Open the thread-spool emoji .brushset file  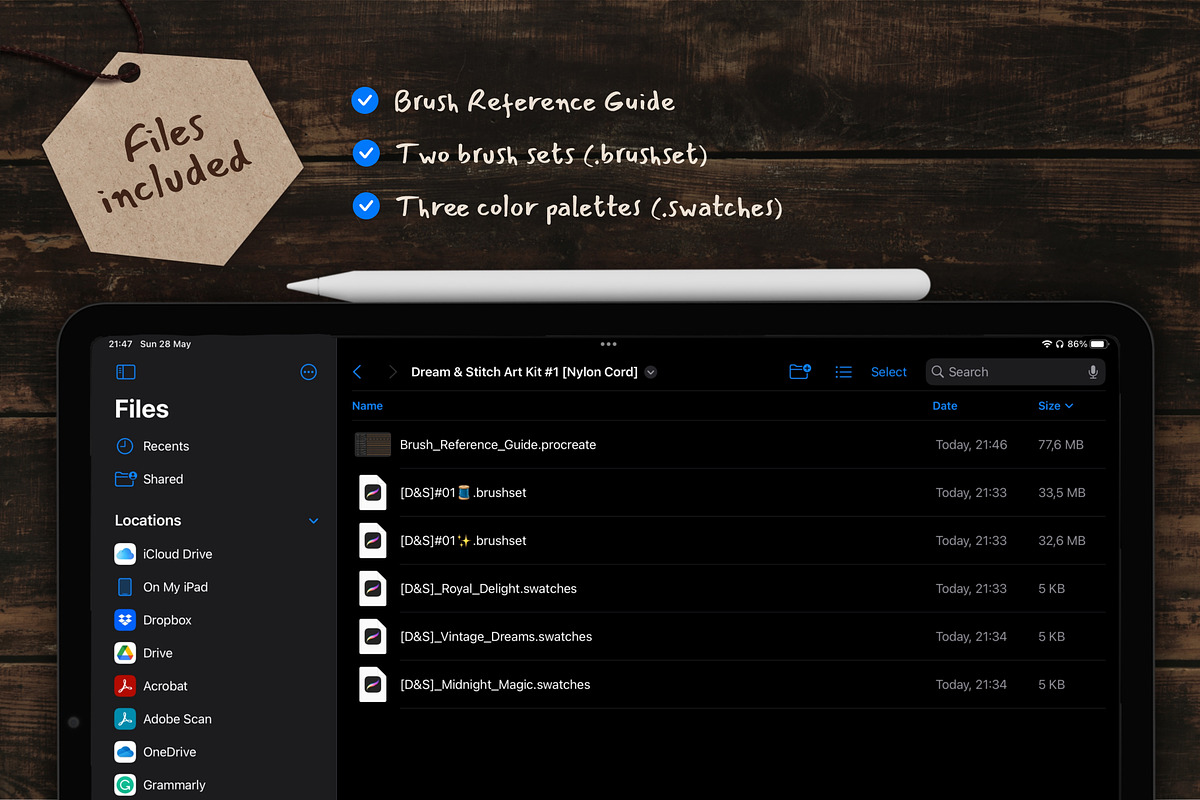click(463, 492)
